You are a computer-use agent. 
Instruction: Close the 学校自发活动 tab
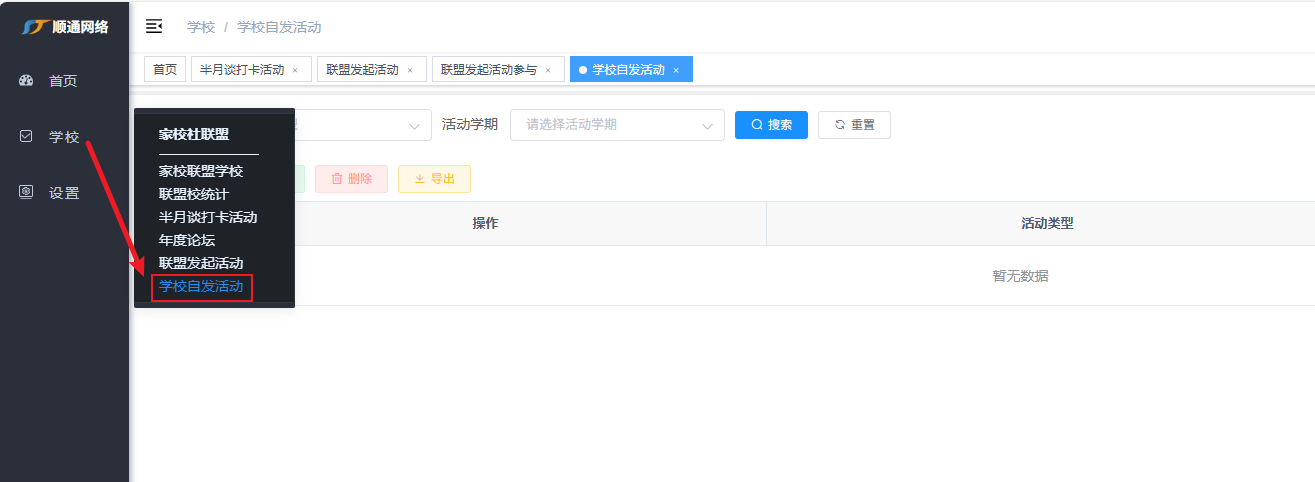[x=676, y=70]
